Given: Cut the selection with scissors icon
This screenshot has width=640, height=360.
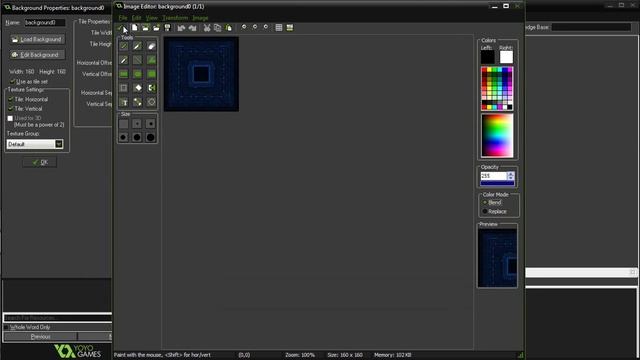Looking at the screenshot, I should 207,28.
